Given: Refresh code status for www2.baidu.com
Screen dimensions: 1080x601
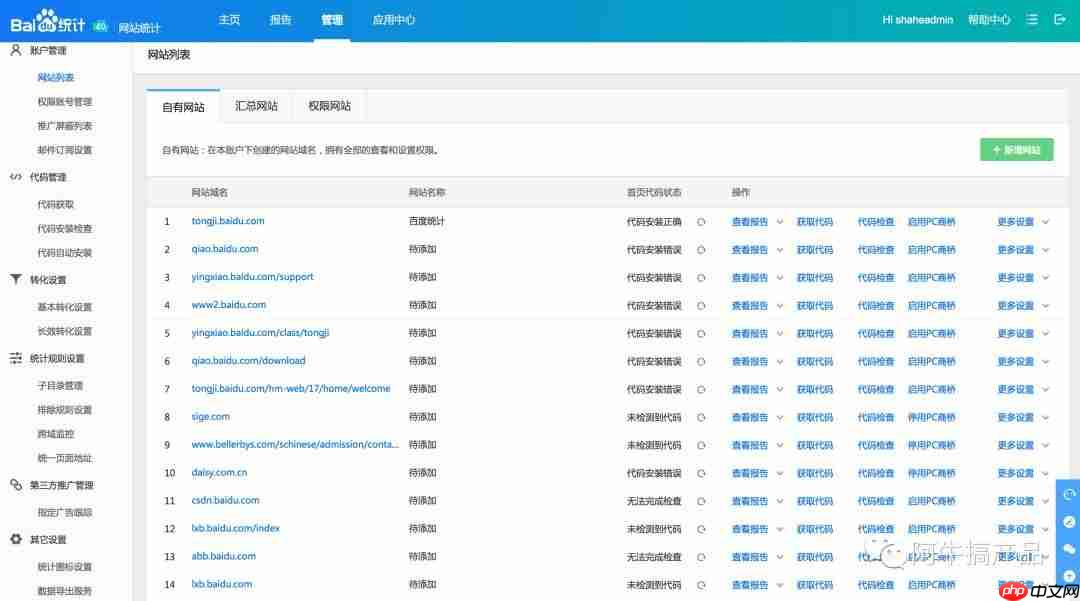Looking at the screenshot, I should pyautogui.click(x=701, y=306).
